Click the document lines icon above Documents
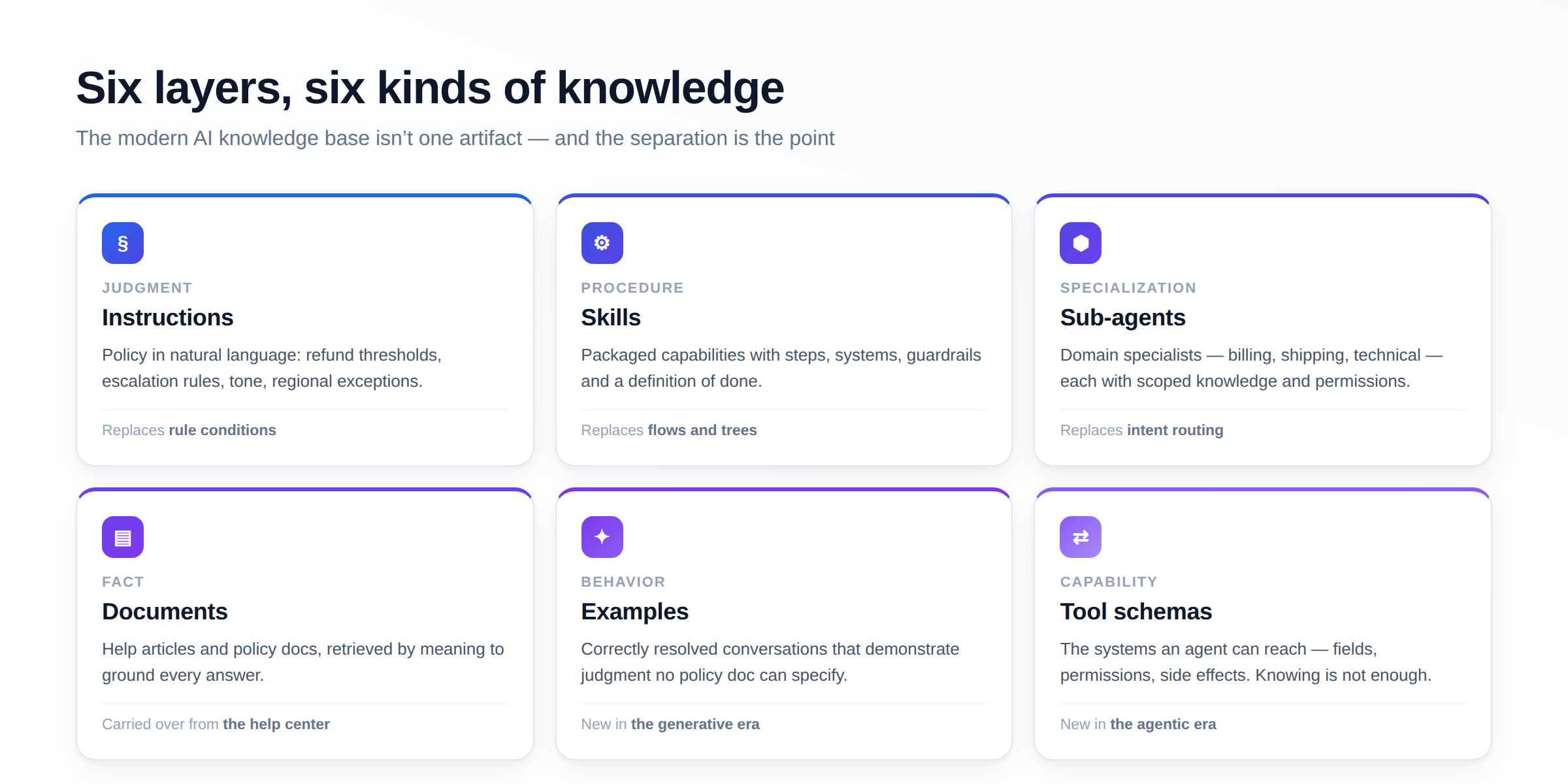 (123, 537)
